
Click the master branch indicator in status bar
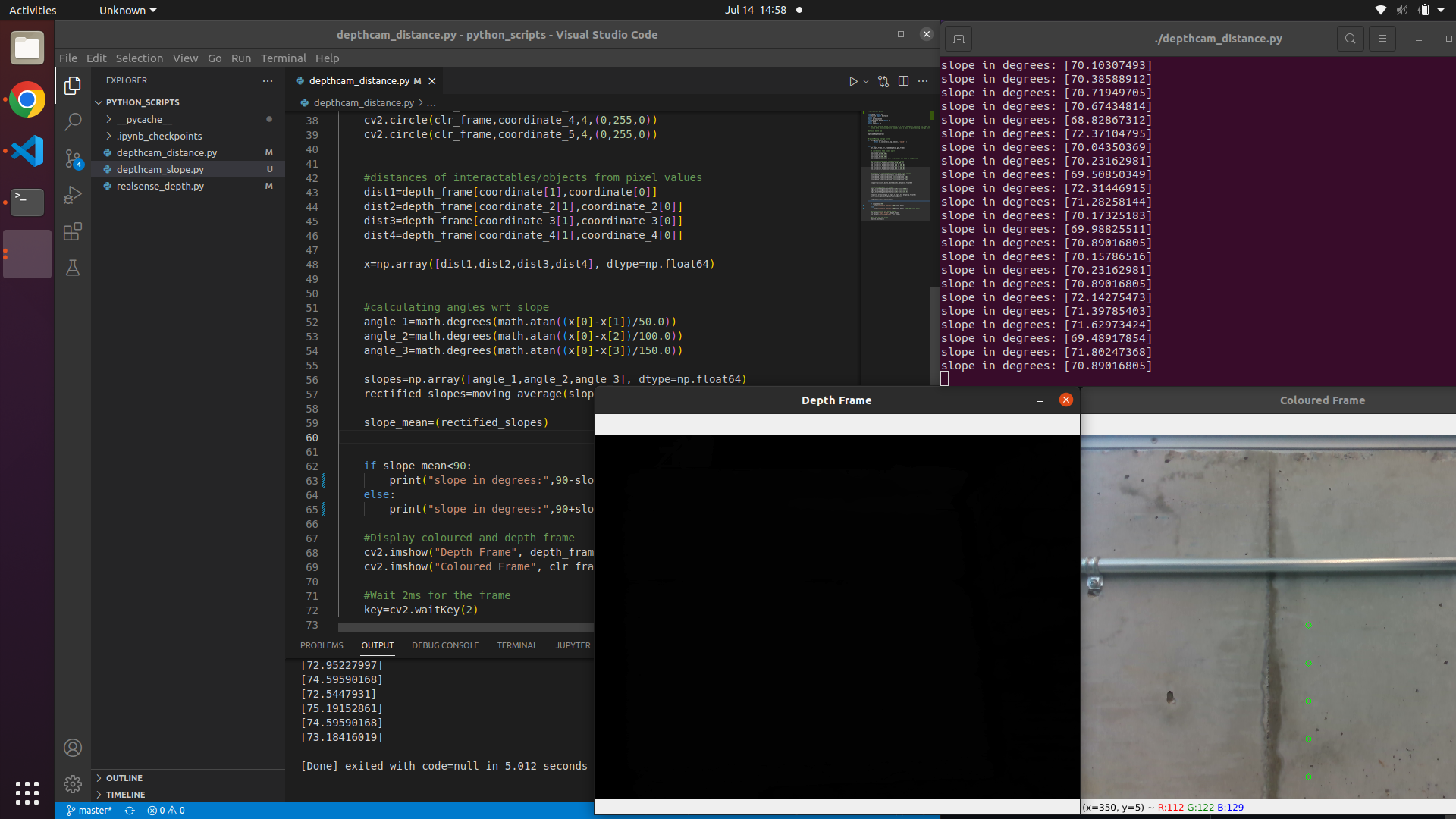point(89,810)
